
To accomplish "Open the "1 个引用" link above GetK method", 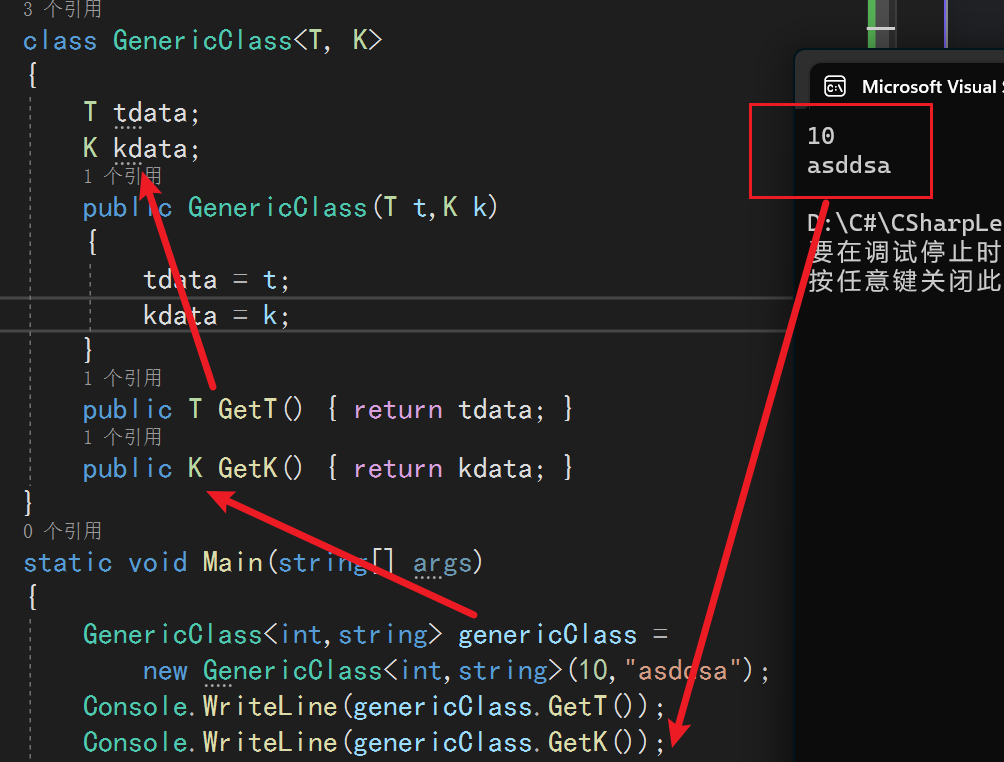I will tap(122, 437).
